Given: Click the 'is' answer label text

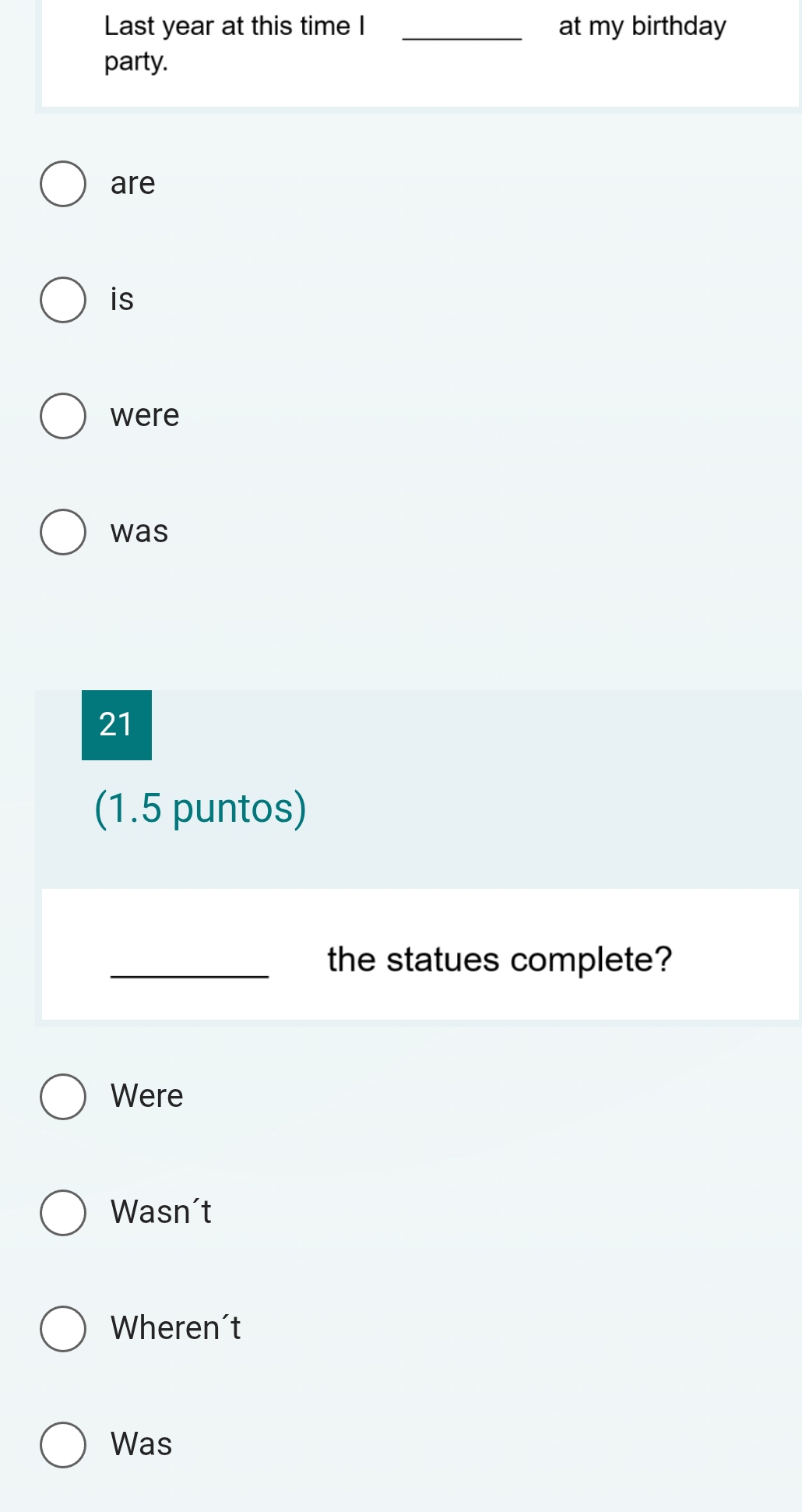Looking at the screenshot, I should [x=122, y=299].
